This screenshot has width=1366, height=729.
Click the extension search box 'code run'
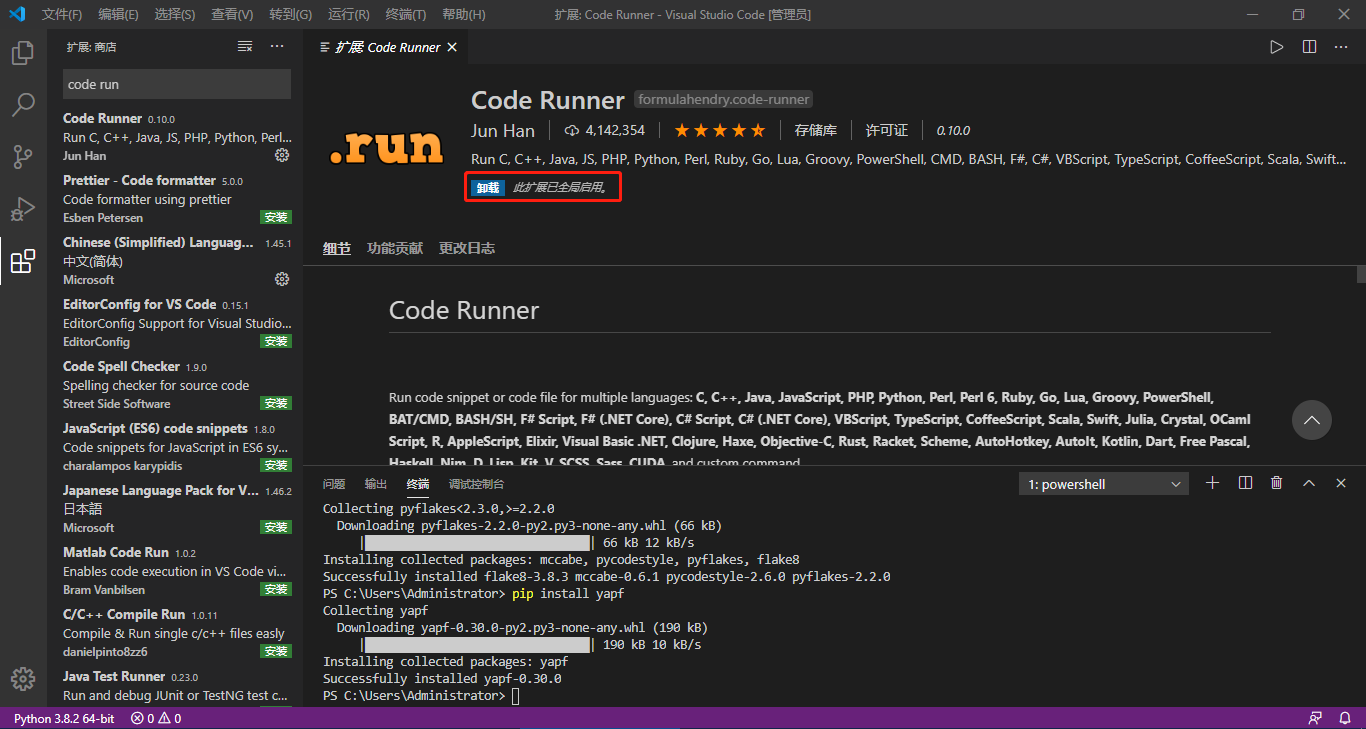point(177,84)
